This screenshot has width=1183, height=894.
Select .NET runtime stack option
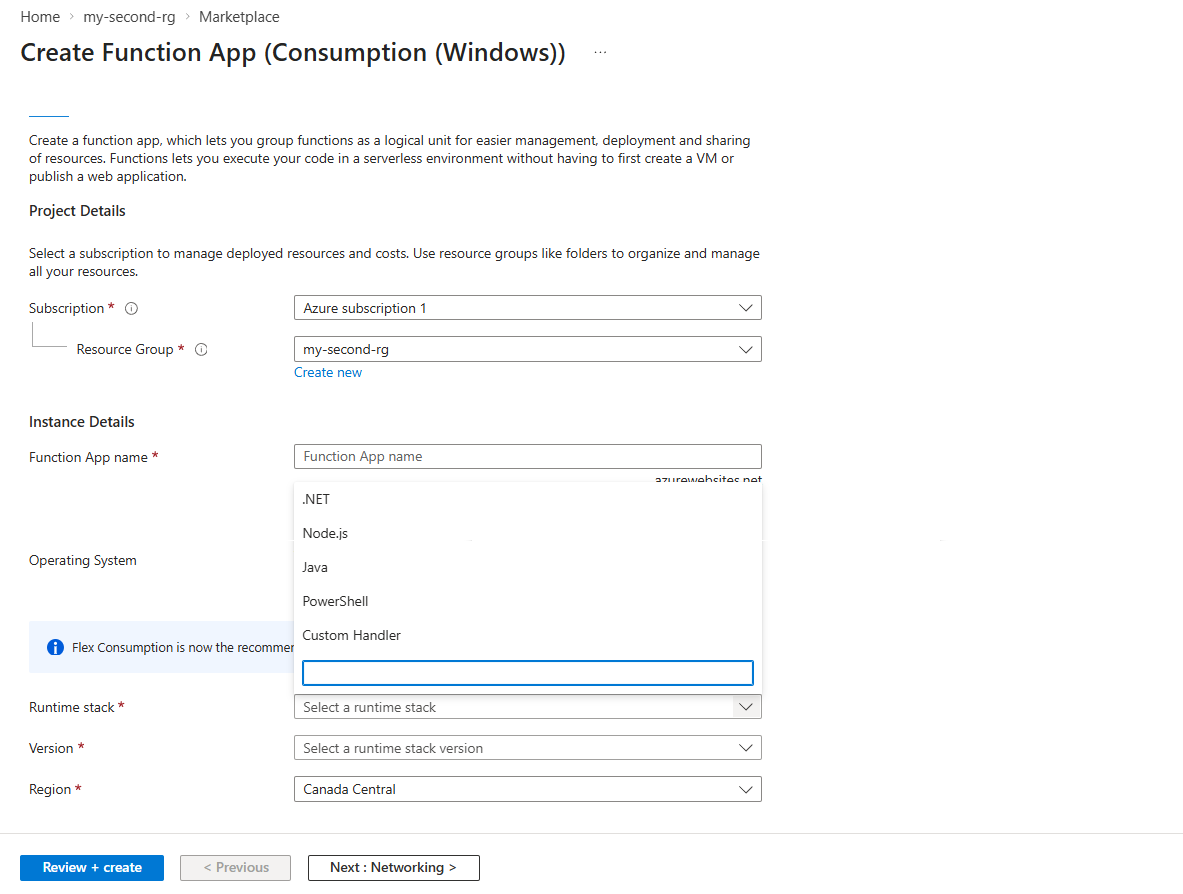click(x=527, y=499)
